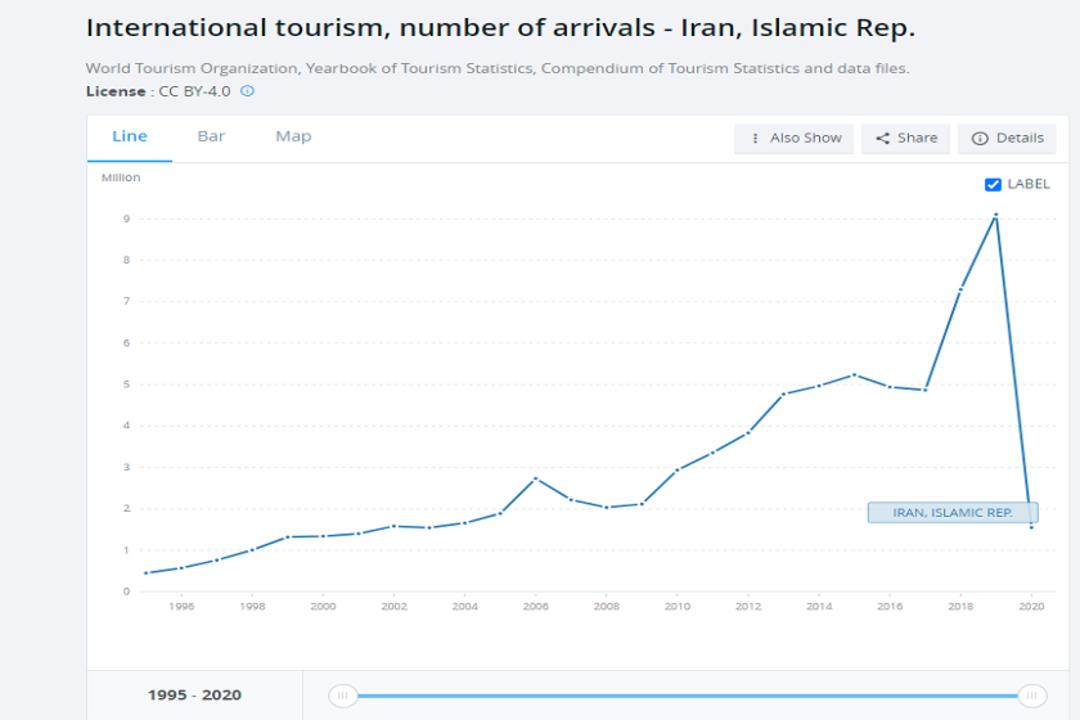The width and height of the screenshot is (1080, 720).
Task: Click the share arrow icon
Action: [882, 138]
